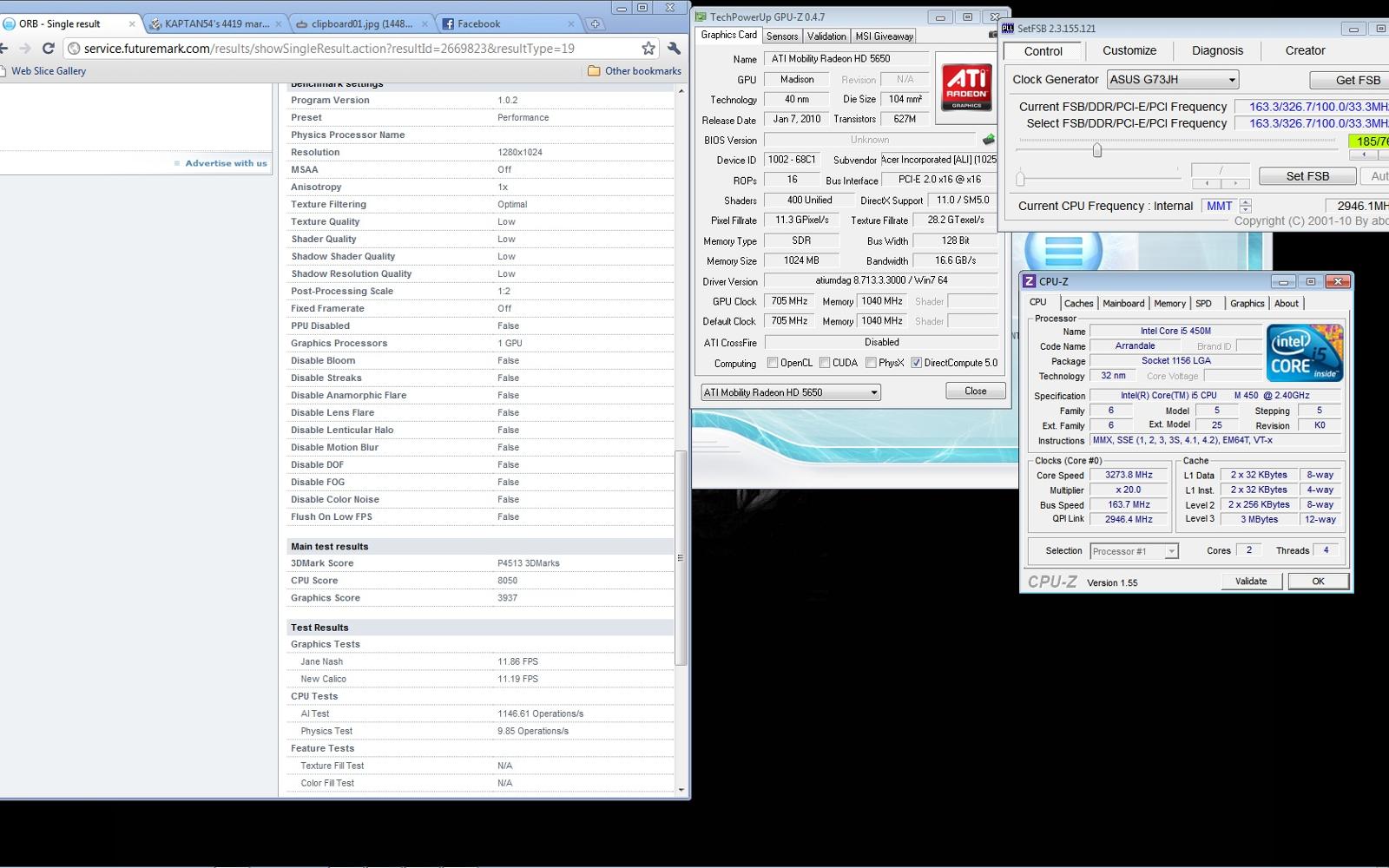Viewport: 1389px width, 868px height.
Task: Click the SetFSB PLL title bar icon
Action: pos(1008,29)
